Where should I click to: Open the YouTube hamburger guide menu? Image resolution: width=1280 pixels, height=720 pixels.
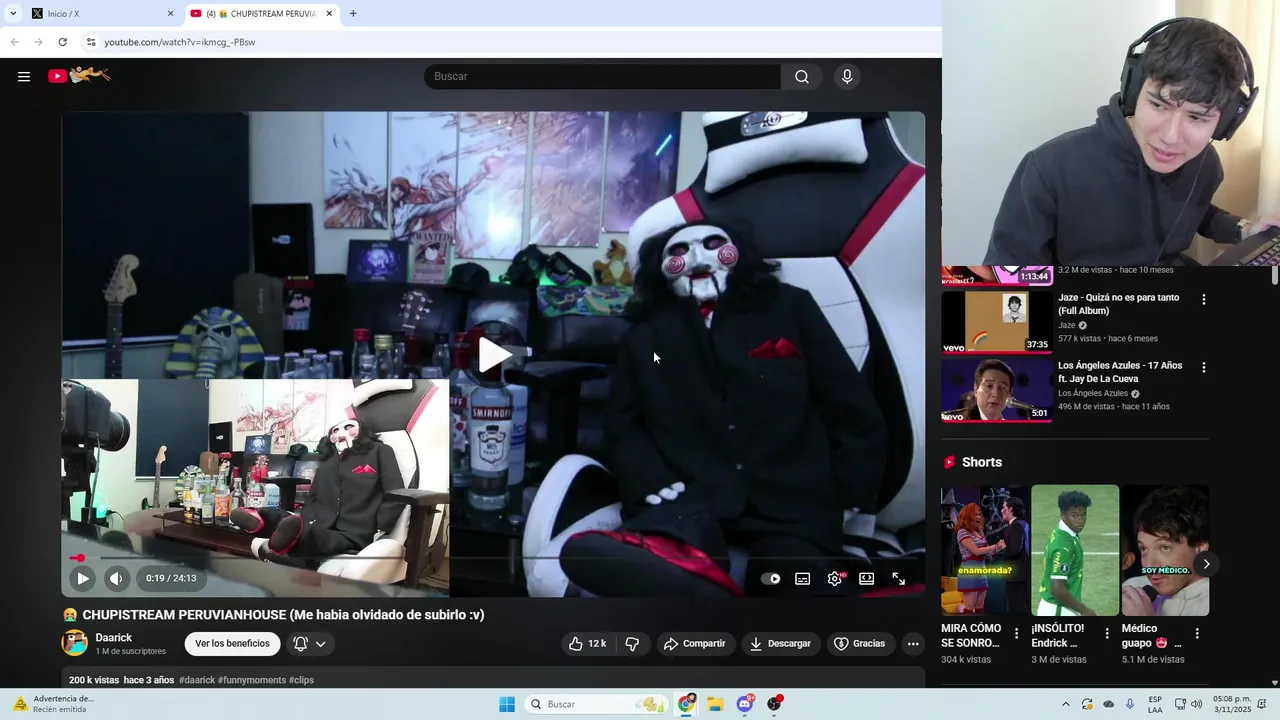24,76
